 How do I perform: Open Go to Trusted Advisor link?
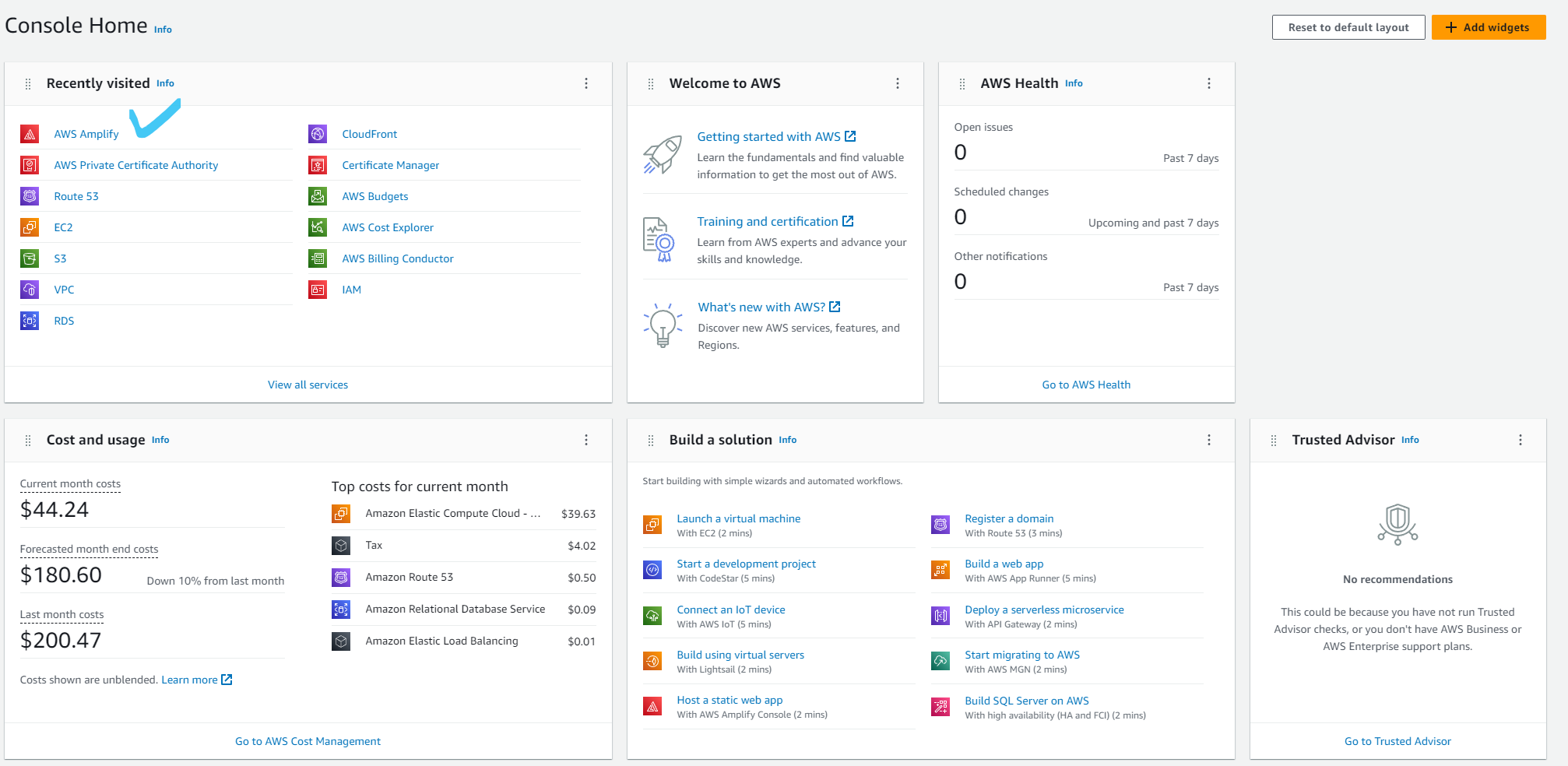[1397, 741]
